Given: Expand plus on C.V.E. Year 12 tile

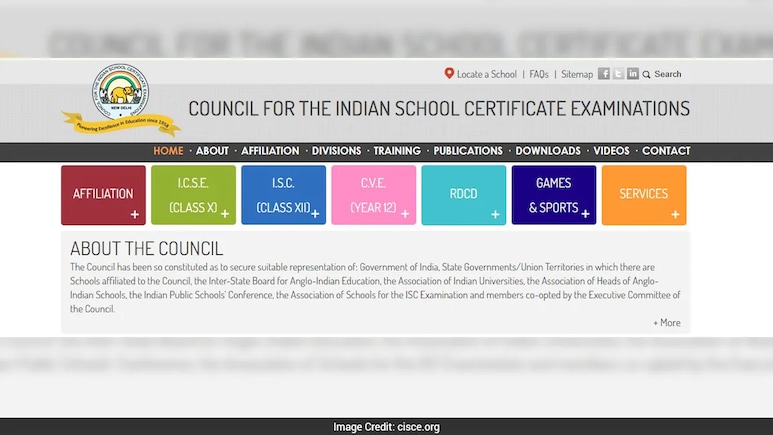Looking at the screenshot, I should [405, 214].
